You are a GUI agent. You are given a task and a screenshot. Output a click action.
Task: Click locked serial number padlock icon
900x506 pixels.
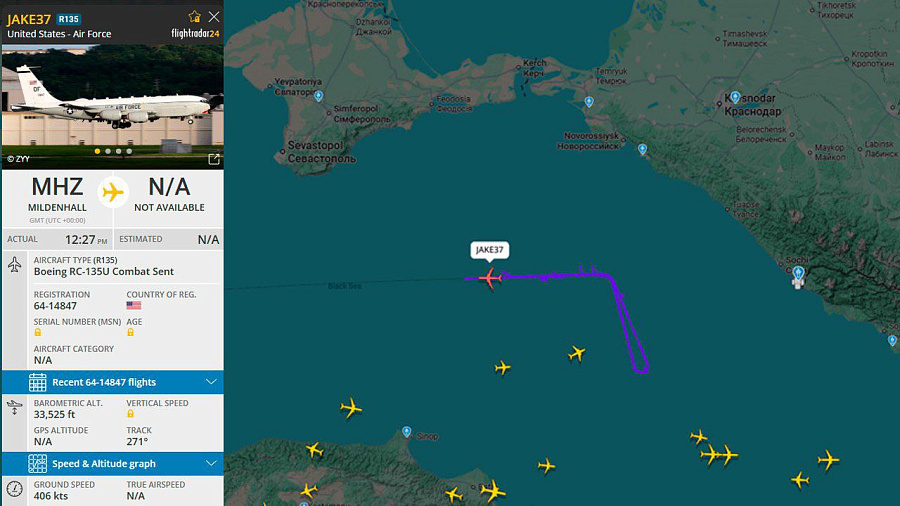pyautogui.click(x=38, y=333)
